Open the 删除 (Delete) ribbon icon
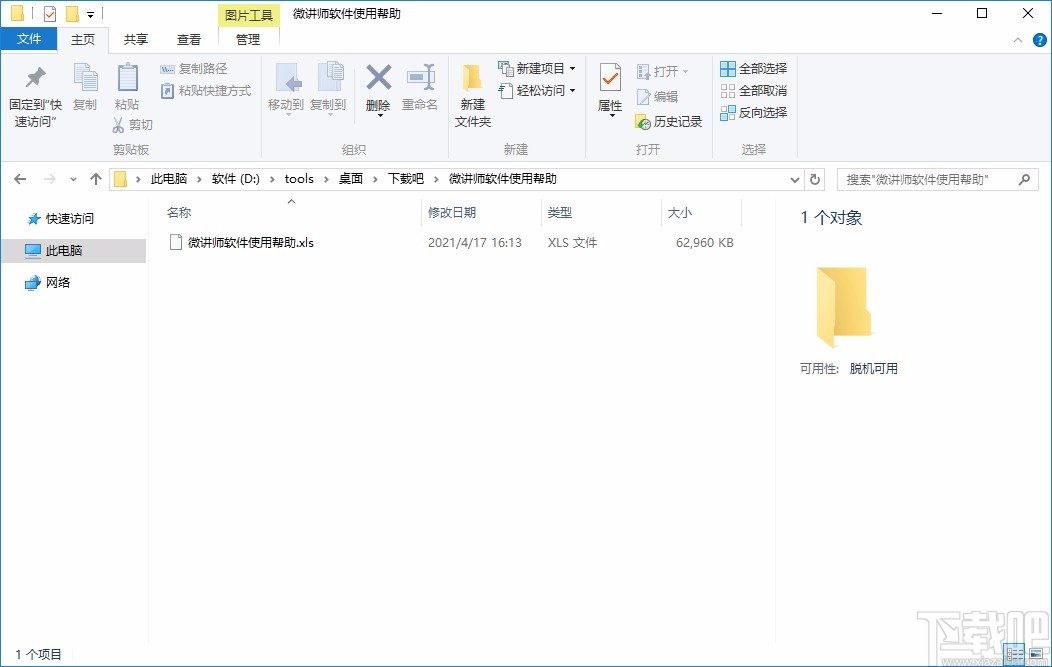This screenshot has width=1052, height=667. (378, 90)
